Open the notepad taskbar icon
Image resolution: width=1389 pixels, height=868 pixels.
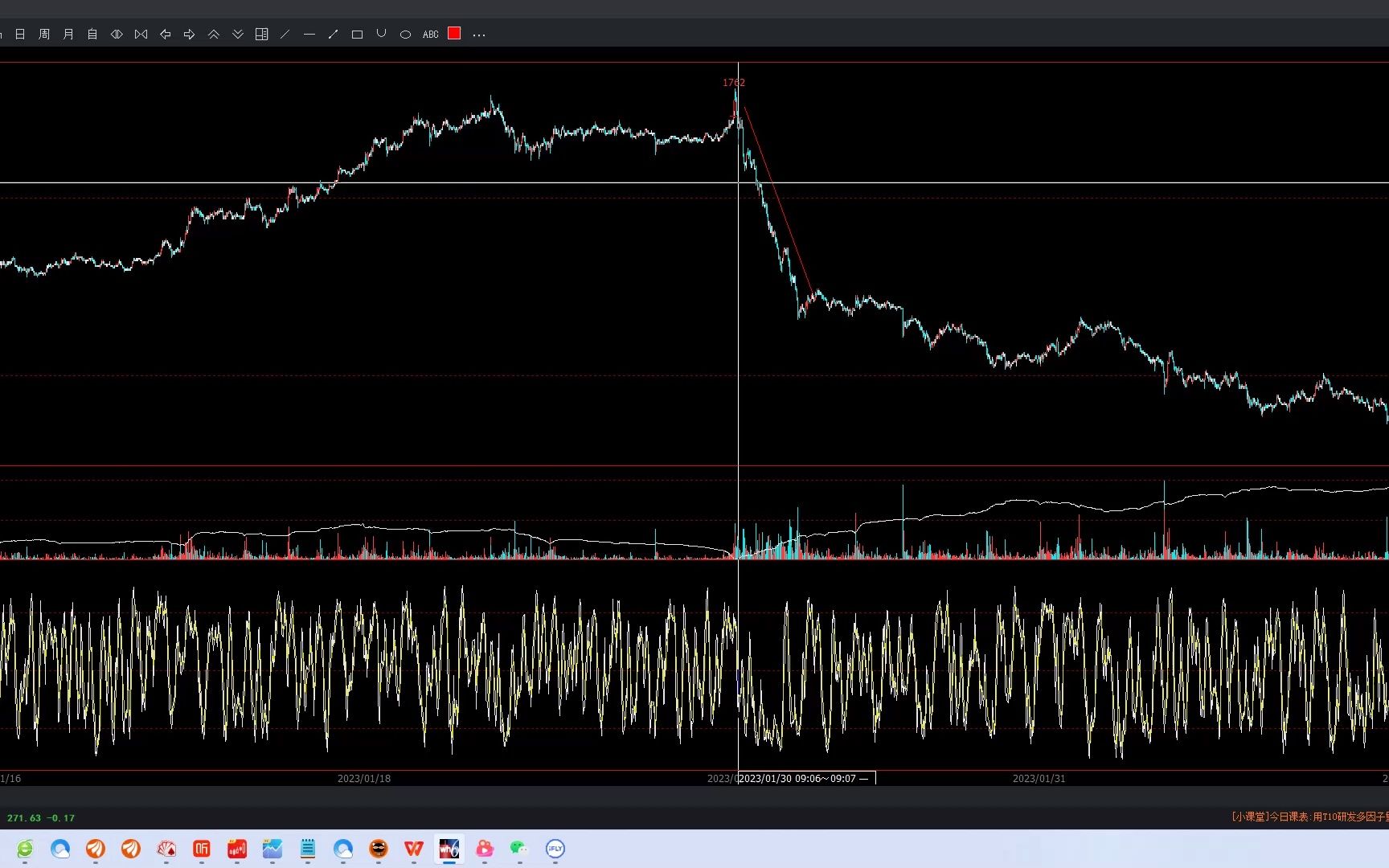pos(308,849)
